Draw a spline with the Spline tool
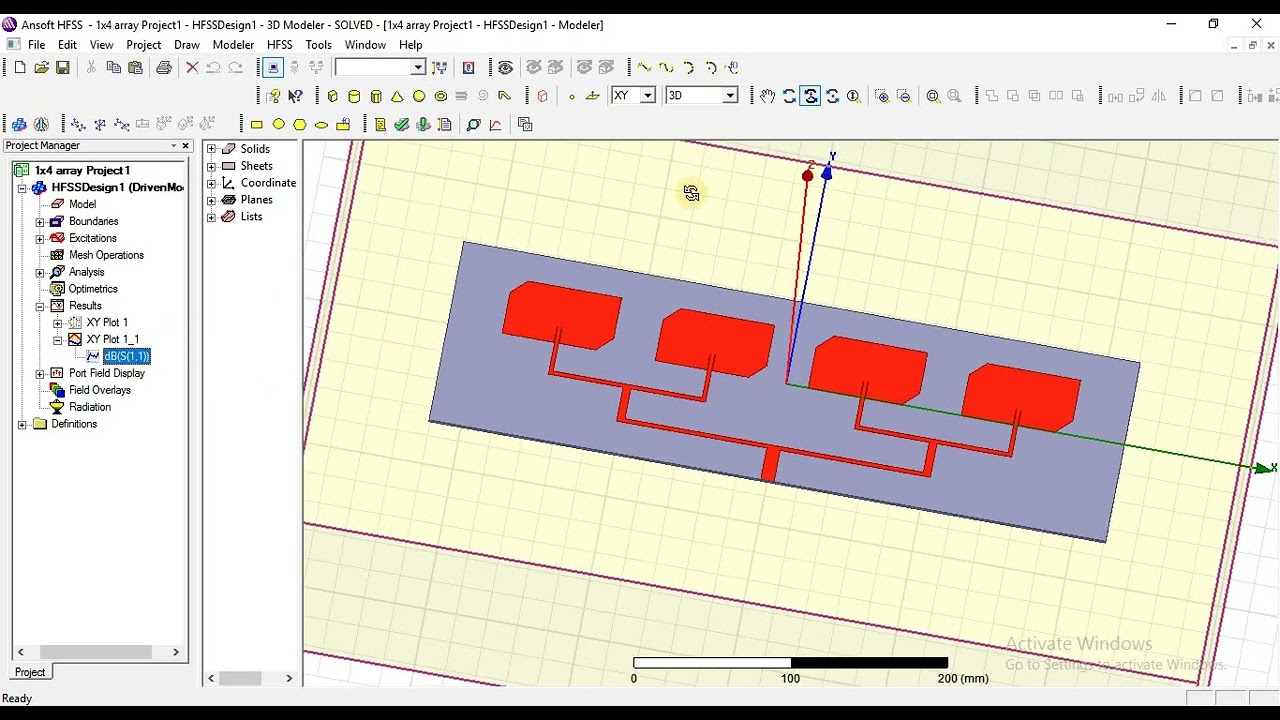Viewport: 1280px width, 720px height. tap(666, 67)
